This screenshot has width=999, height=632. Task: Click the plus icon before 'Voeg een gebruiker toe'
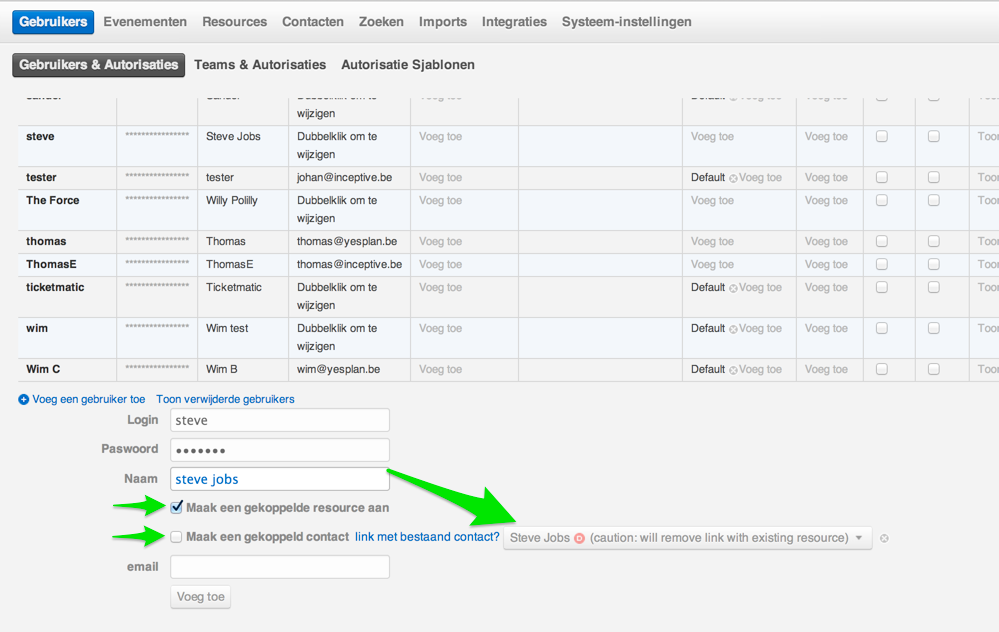(24, 399)
